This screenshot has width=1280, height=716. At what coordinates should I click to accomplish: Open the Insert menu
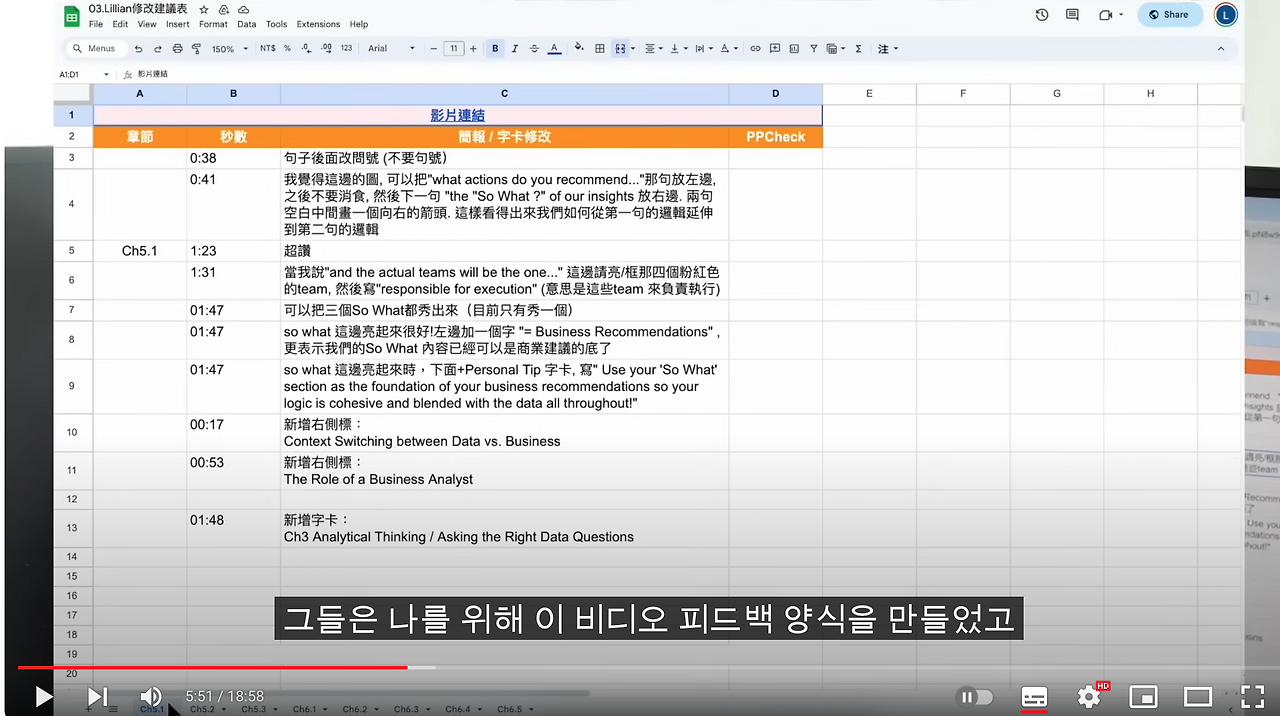pyautogui.click(x=179, y=24)
